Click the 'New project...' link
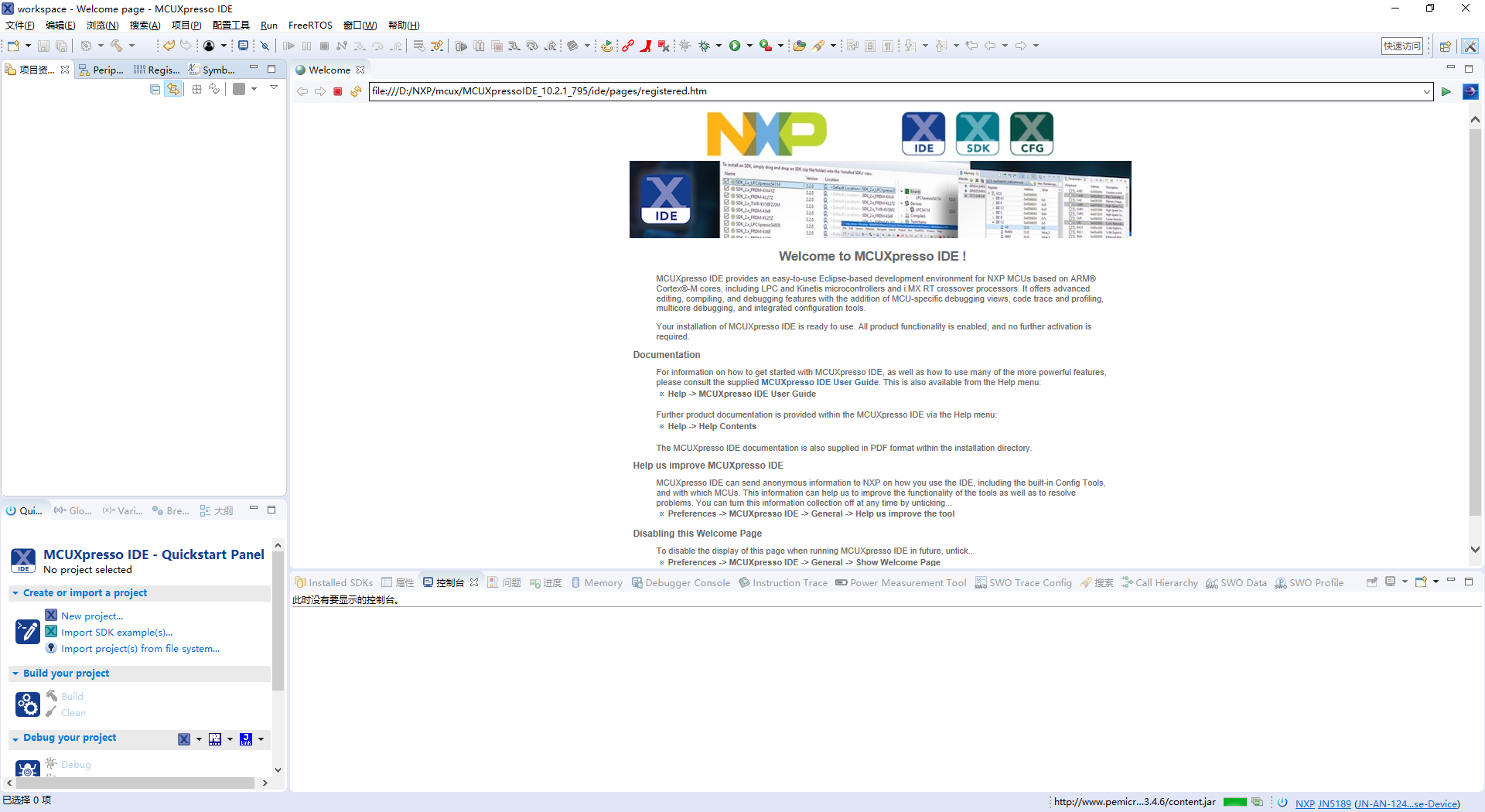 point(92,616)
